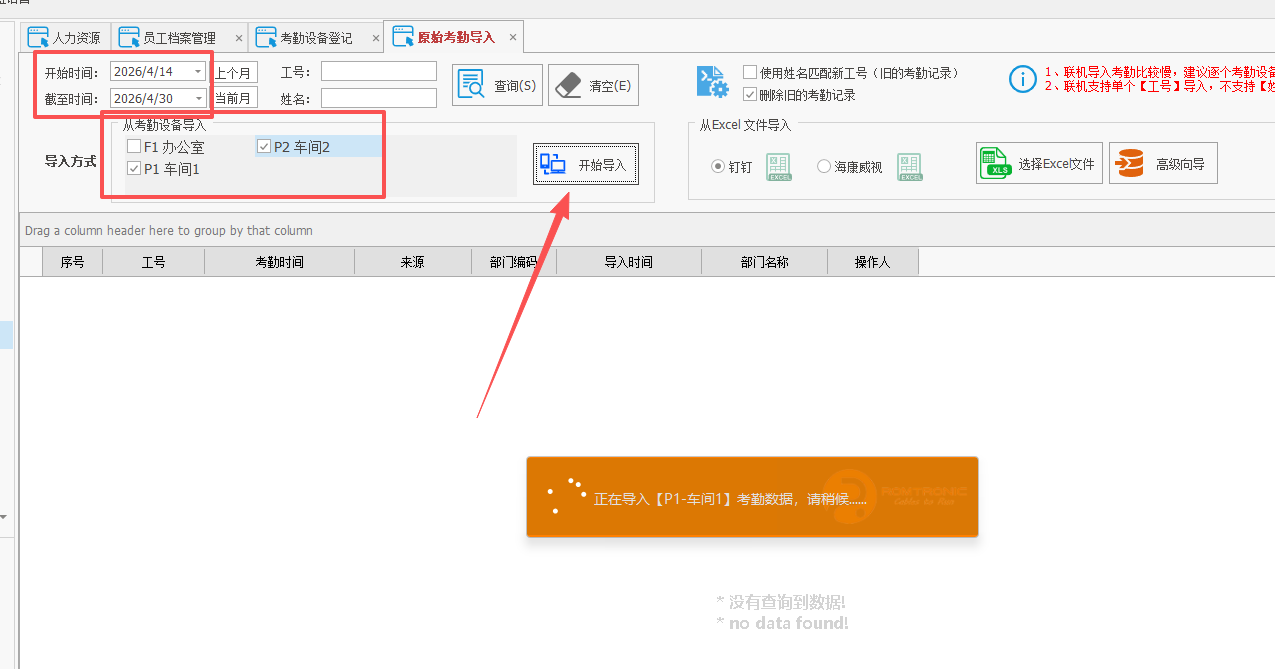Open 选择Excel文件 with the green XLS icon
1275x669 pixels.
click(x=997, y=163)
